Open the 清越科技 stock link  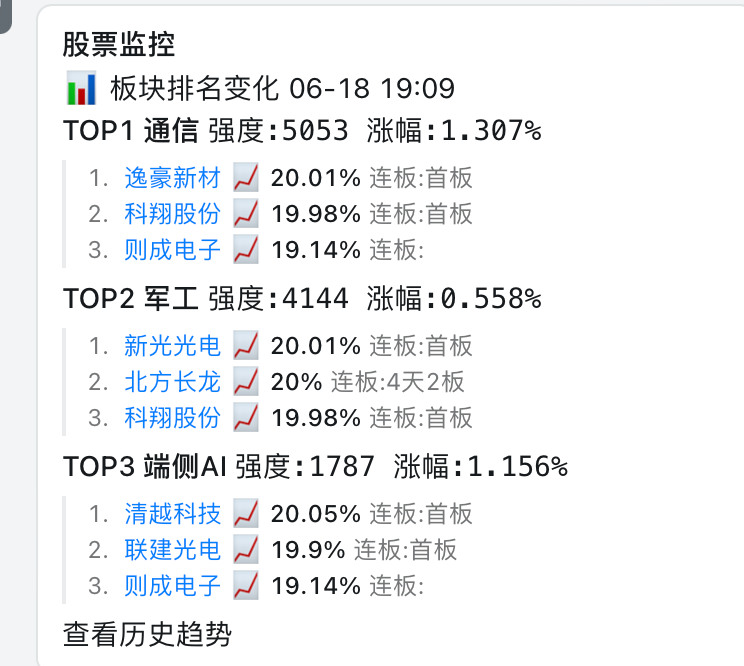tap(172, 513)
